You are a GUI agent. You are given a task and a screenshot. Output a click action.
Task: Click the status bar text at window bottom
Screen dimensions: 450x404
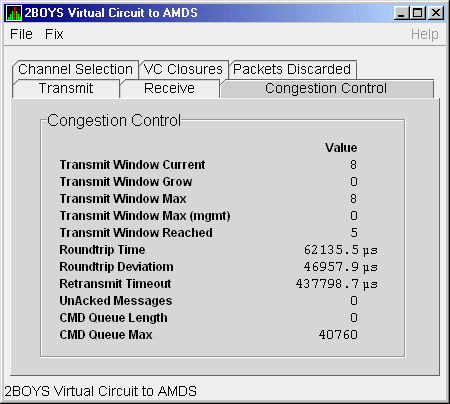100,391
